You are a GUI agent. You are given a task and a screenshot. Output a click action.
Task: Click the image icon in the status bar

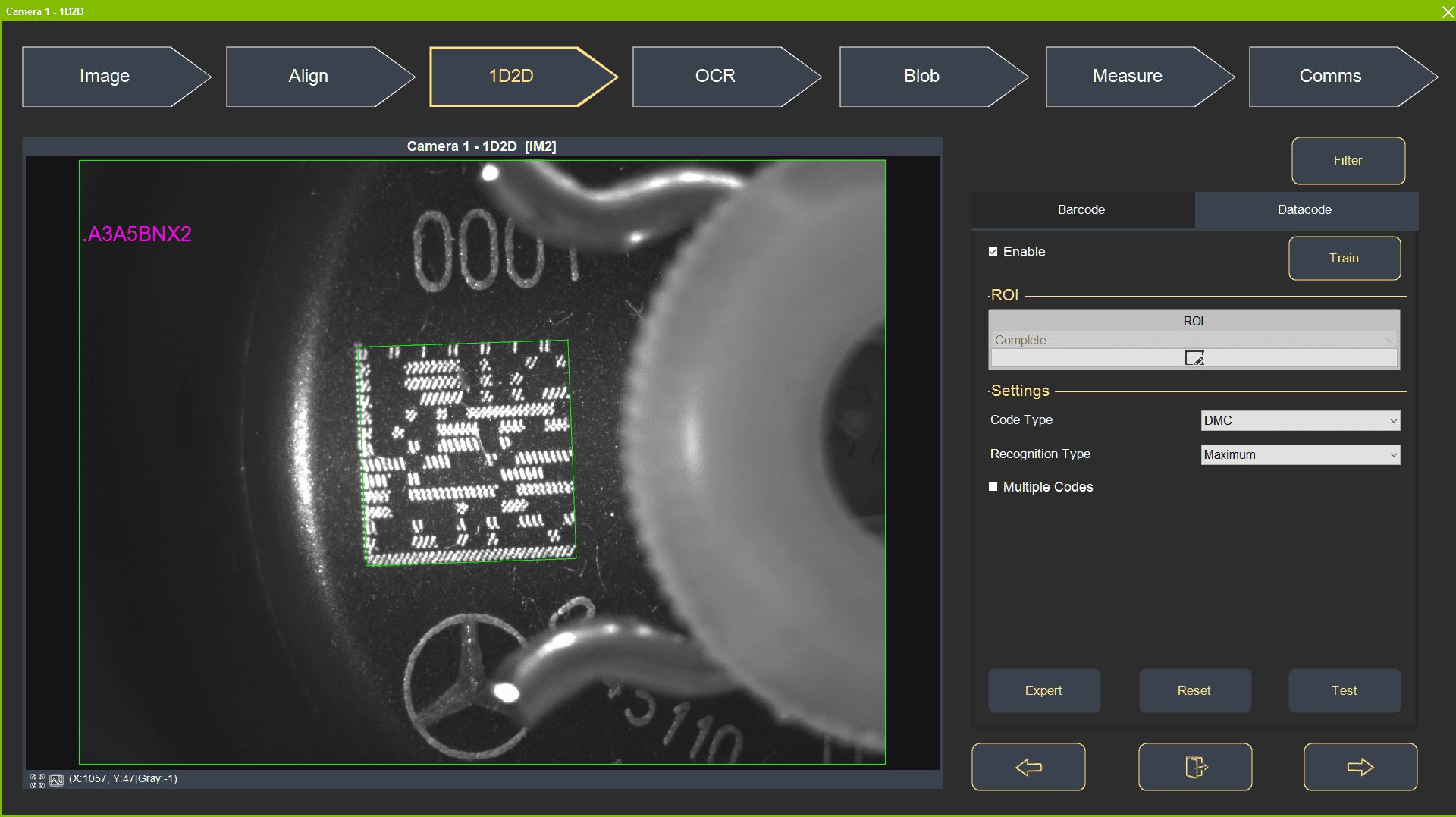coord(56,780)
